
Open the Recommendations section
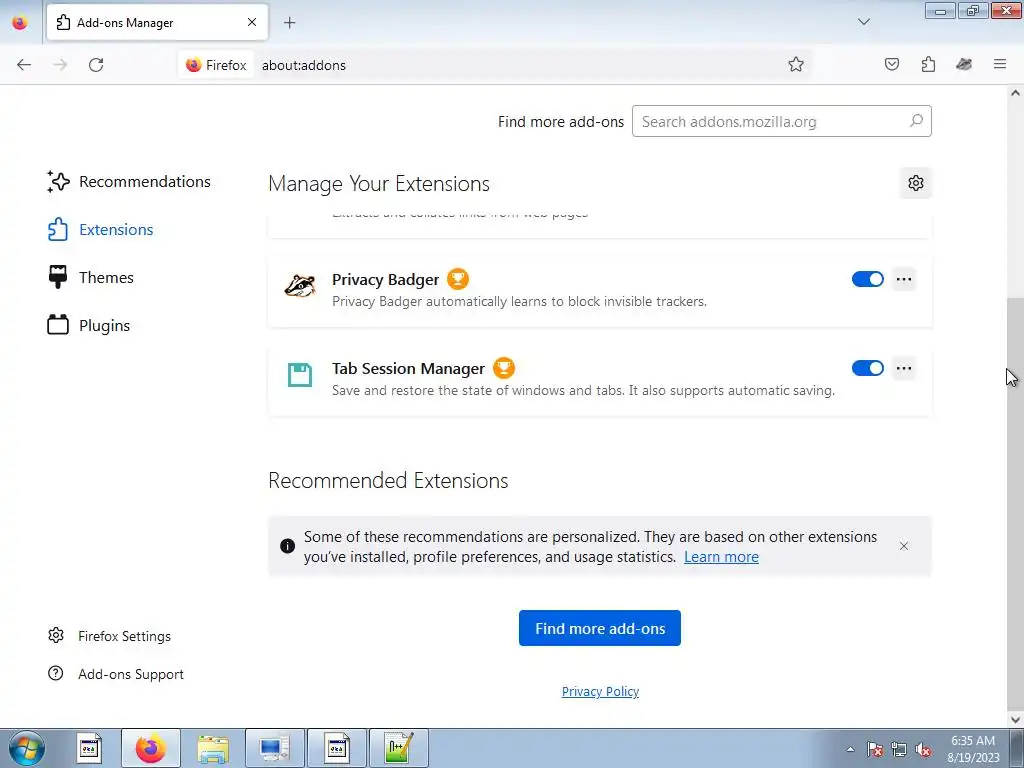point(129,182)
